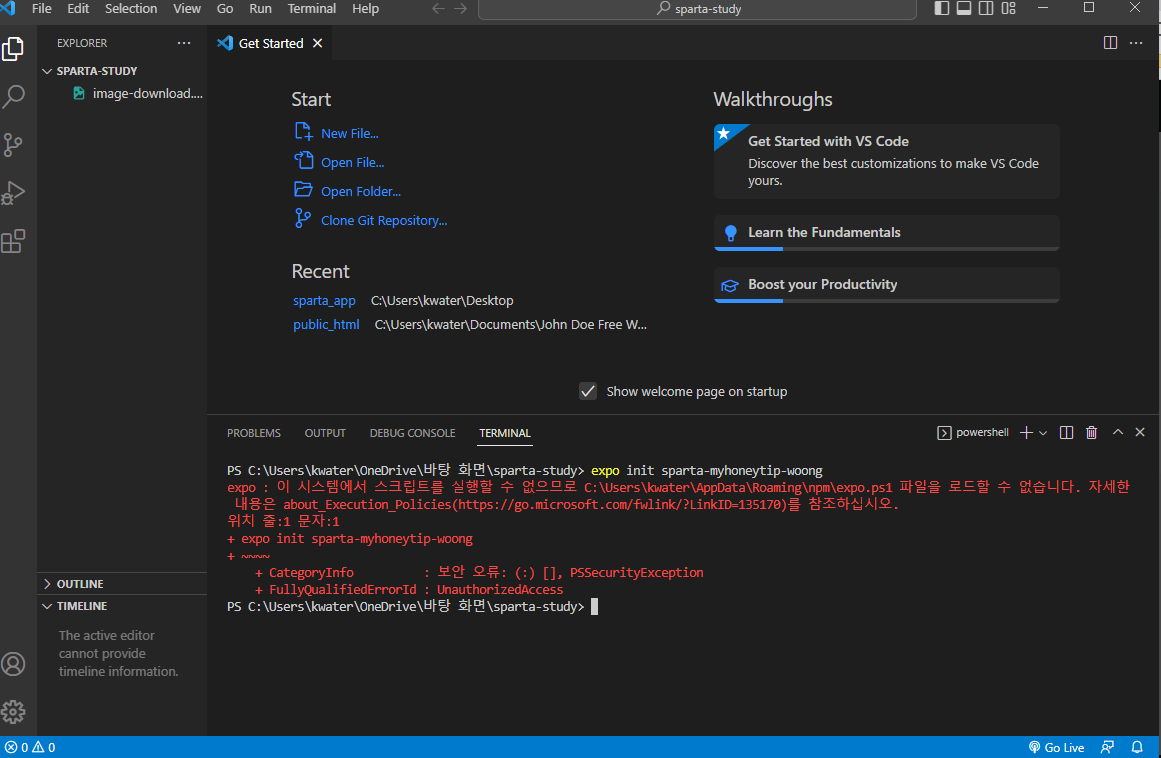
Task: Select the powershell terminal label
Action: pyautogui.click(x=973, y=432)
